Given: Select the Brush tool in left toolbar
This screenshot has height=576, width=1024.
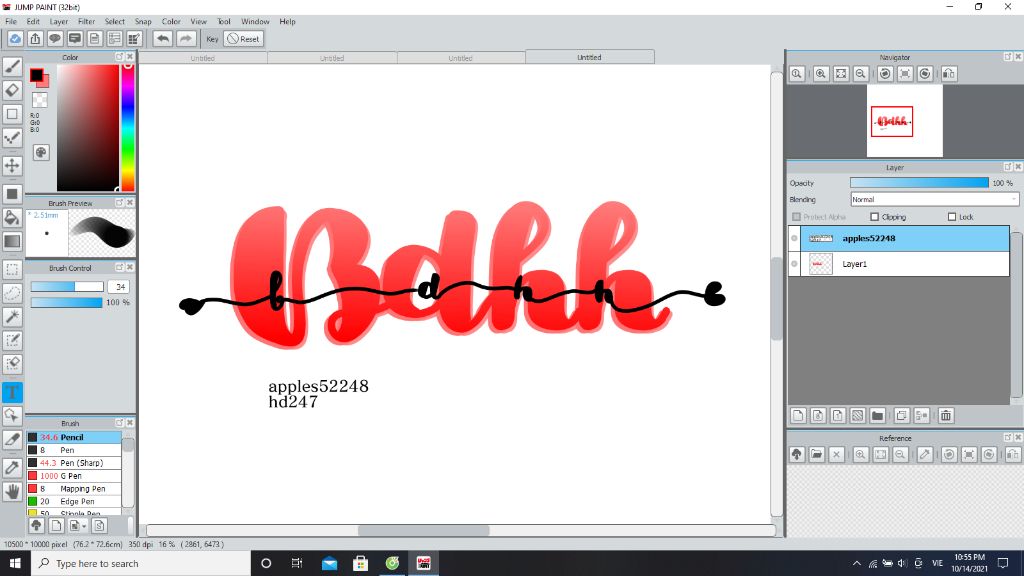Looking at the screenshot, I should click(x=12, y=67).
